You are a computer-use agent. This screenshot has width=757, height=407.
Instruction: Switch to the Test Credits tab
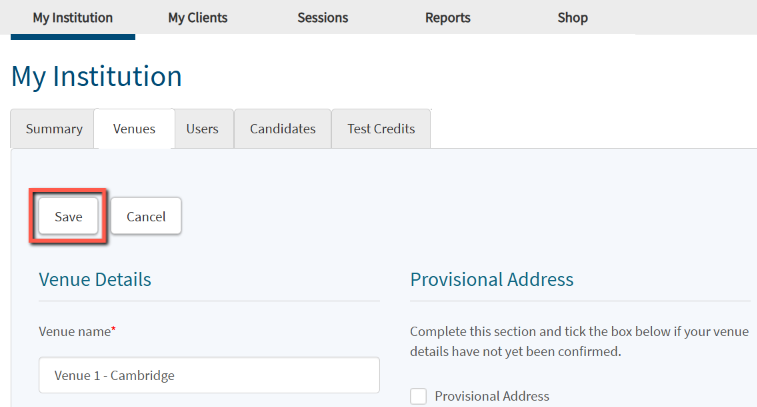pyautogui.click(x=381, y=129)
